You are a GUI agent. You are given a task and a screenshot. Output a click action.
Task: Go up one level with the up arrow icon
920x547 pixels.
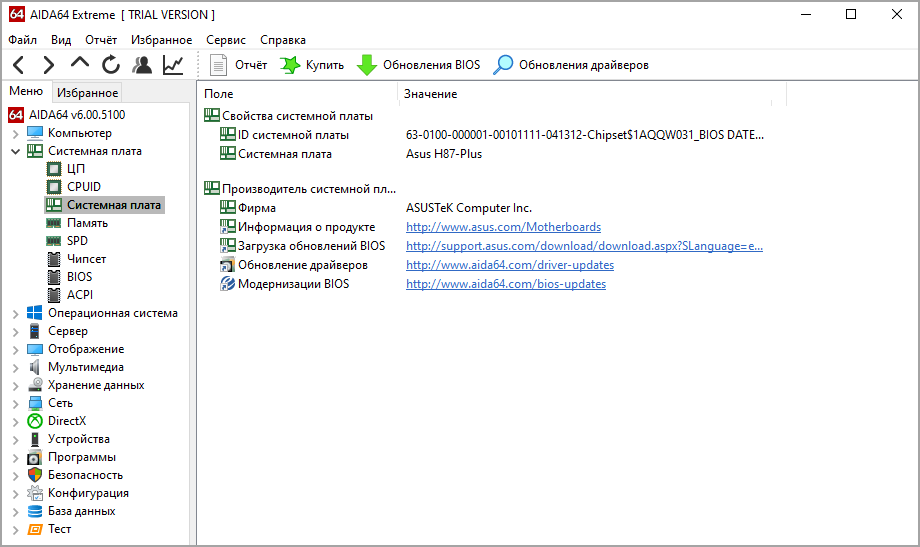(x=80, y=63)
